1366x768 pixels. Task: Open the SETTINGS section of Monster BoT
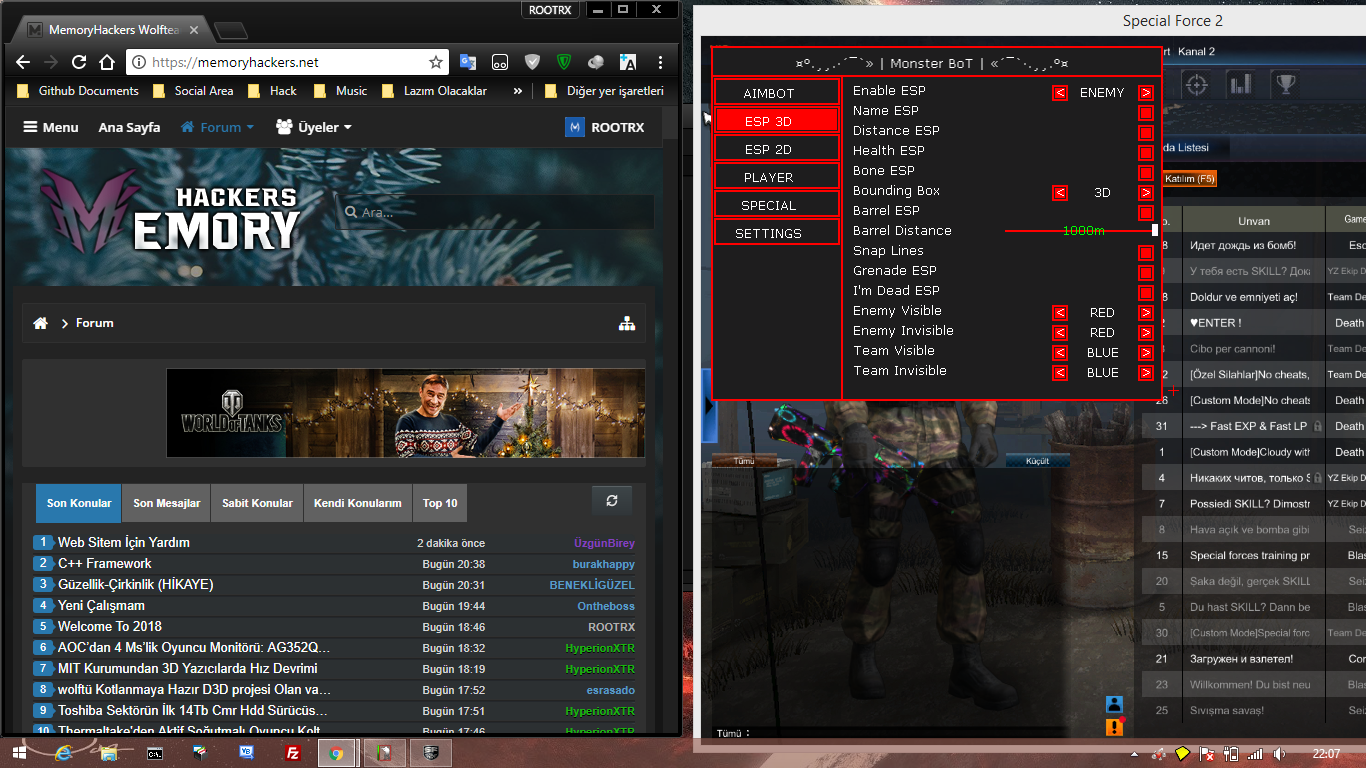point(777,232)
